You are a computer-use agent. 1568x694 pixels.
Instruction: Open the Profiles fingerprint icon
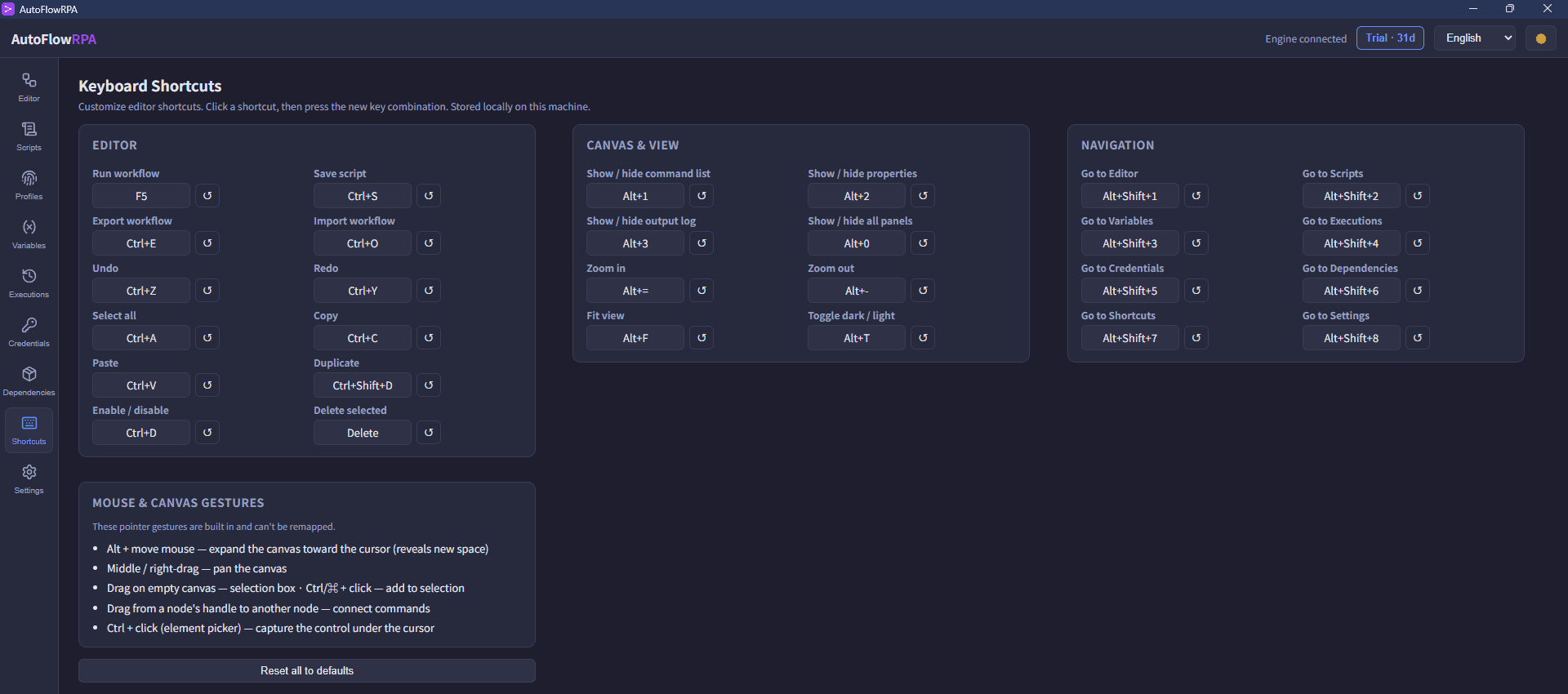29,185
